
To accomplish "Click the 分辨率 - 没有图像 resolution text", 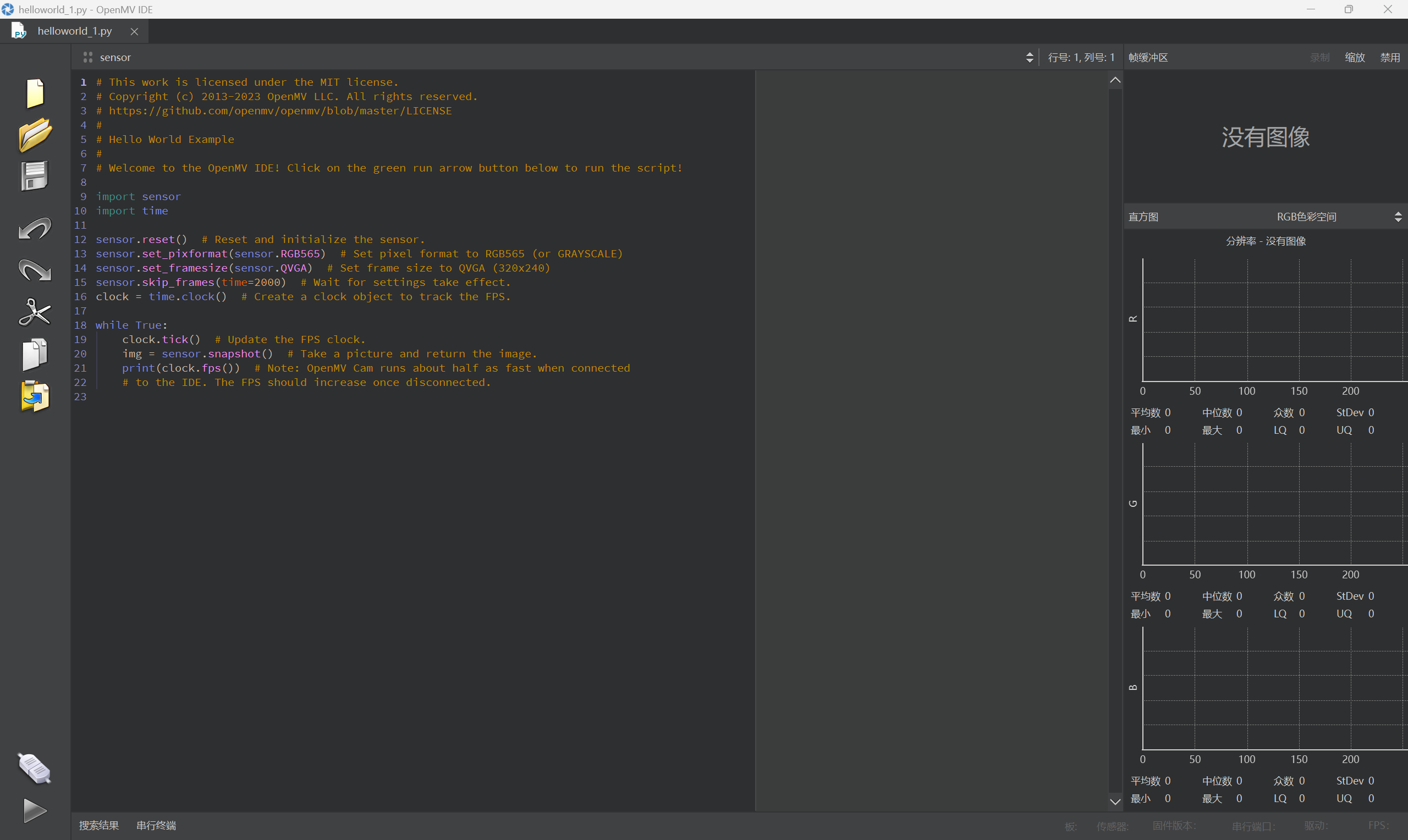I will (x=1266, y=241).
